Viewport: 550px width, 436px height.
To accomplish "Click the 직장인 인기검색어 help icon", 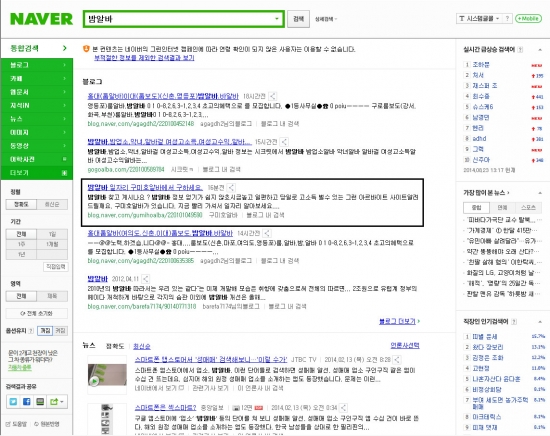I will pyautogui.click(x=514, y=322).
